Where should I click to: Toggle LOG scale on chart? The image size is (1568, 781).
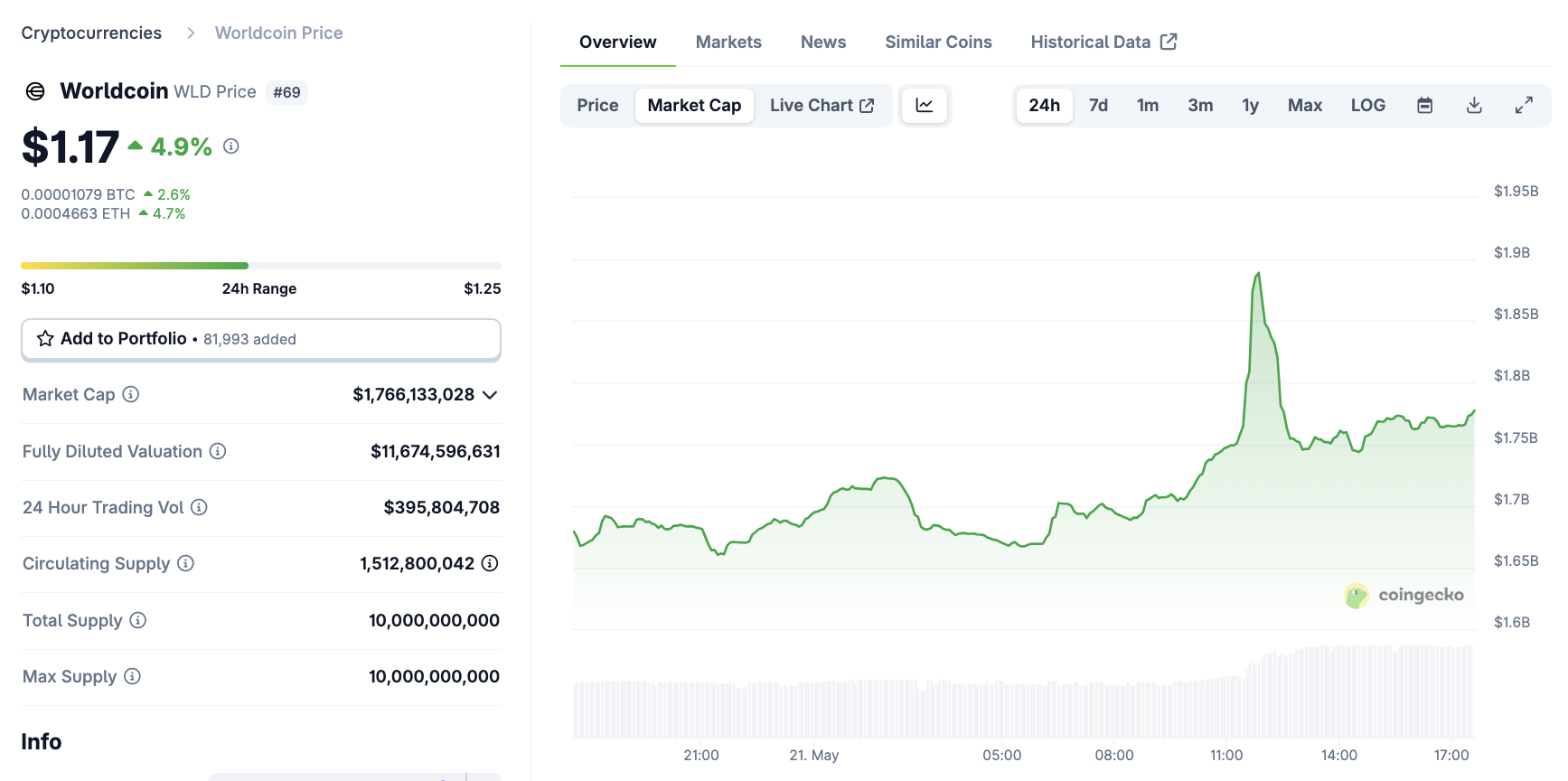click(x=1367, y=106)
